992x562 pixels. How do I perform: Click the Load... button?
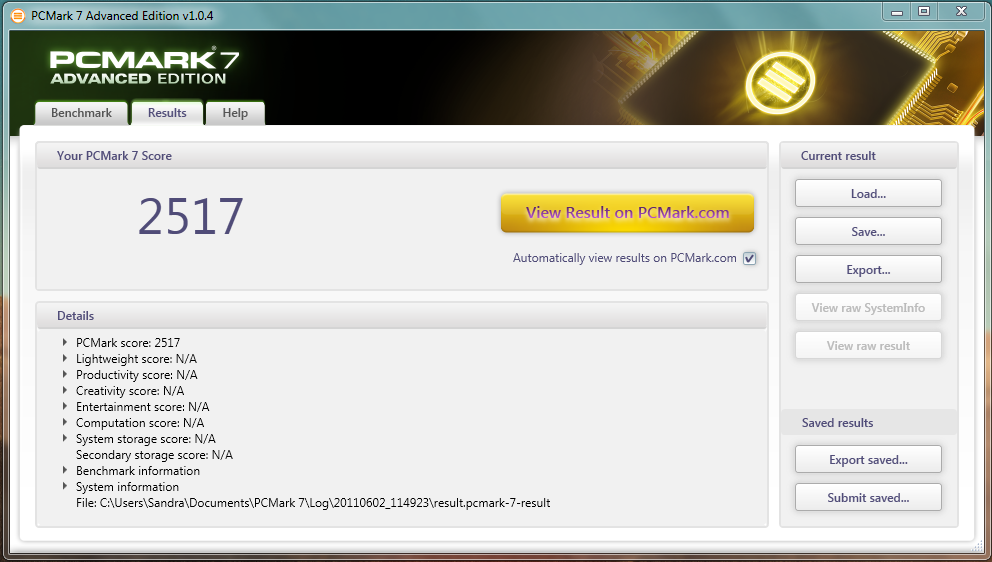[868, 194]
